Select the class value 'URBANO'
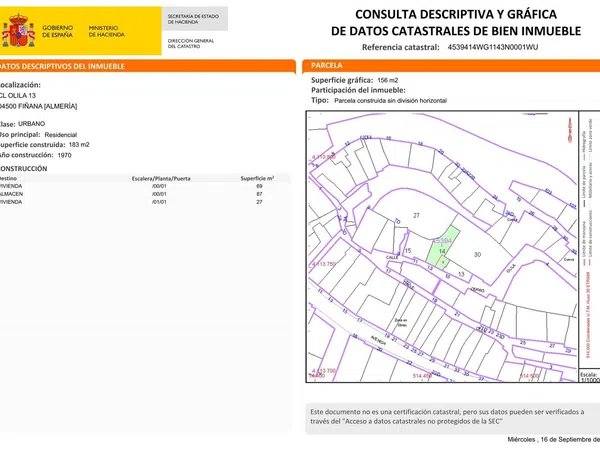The image size is (600, 450). pos(31,124)
